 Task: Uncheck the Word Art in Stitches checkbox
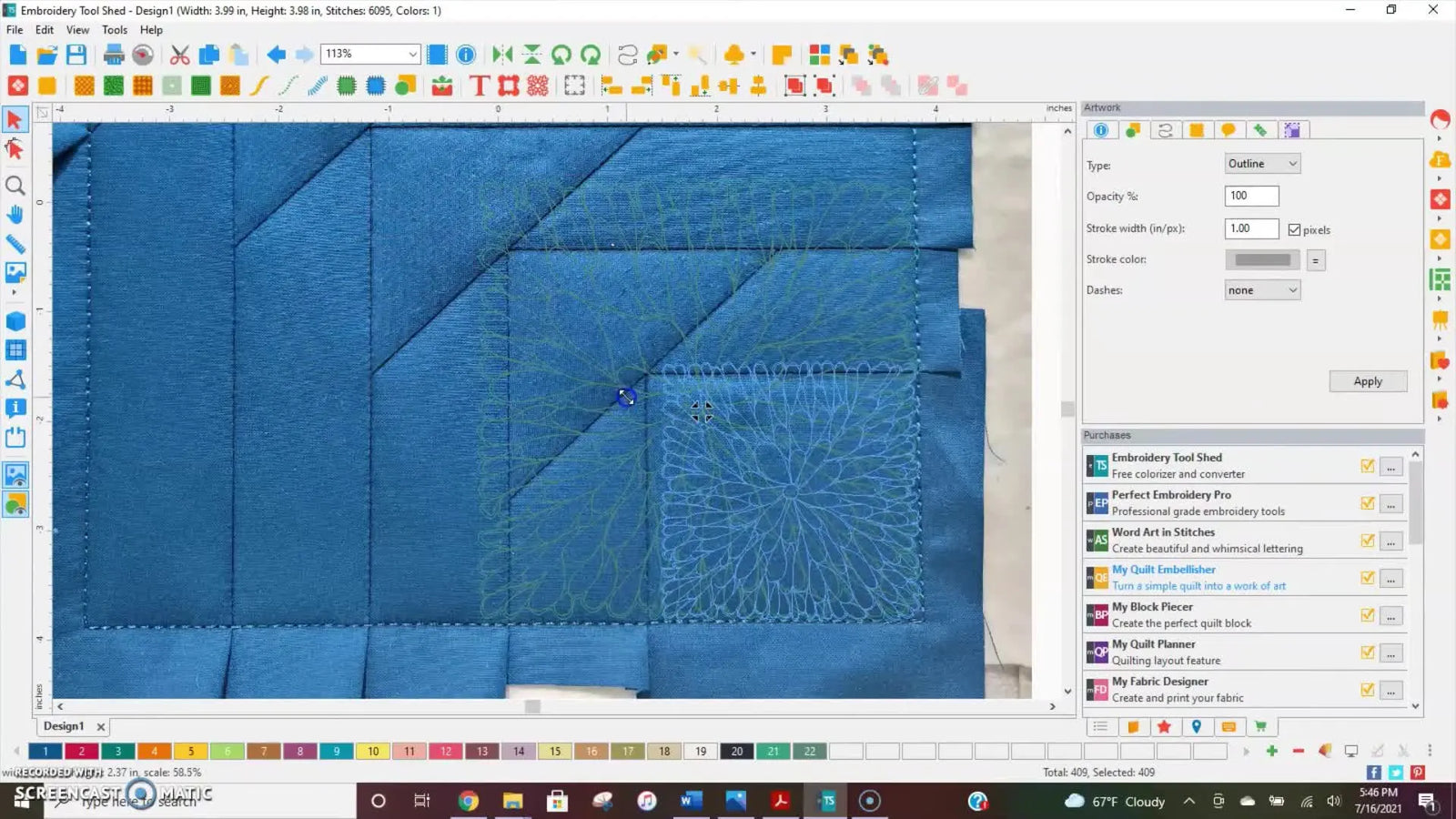[1367, 541]
